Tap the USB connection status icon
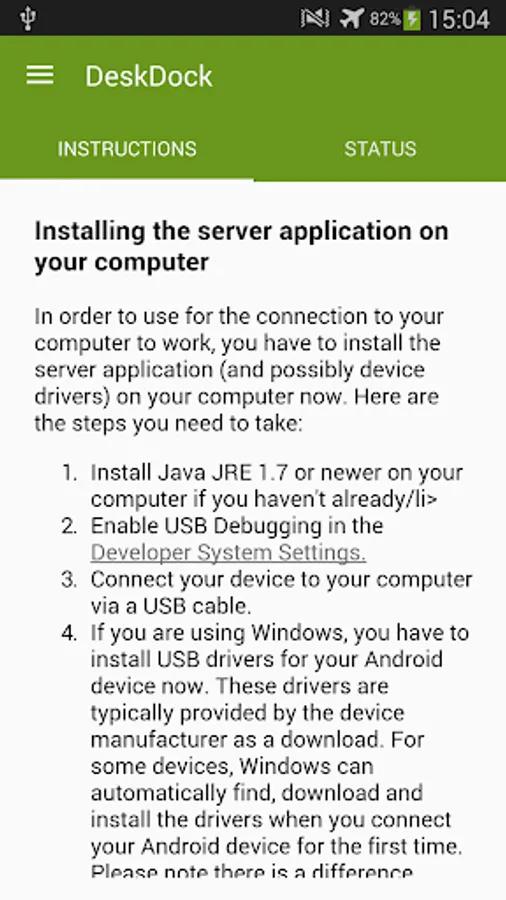 point(27,19)
